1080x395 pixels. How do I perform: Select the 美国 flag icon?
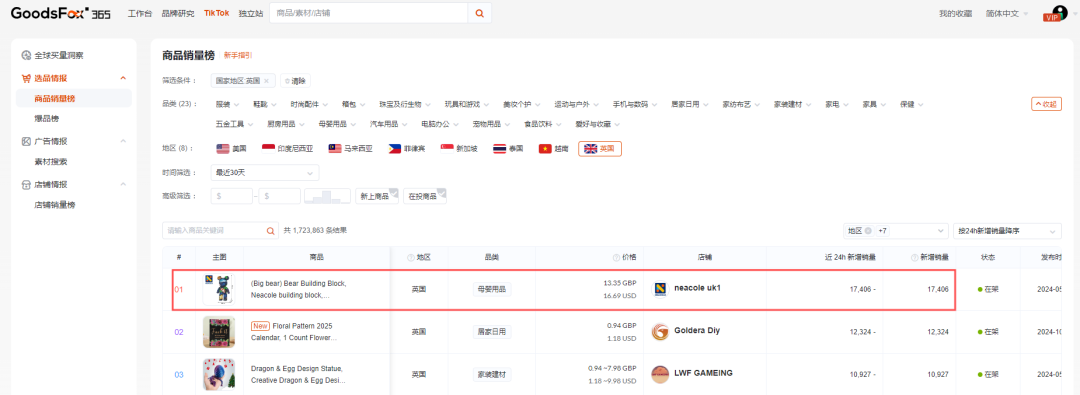(x=222, y=148)
